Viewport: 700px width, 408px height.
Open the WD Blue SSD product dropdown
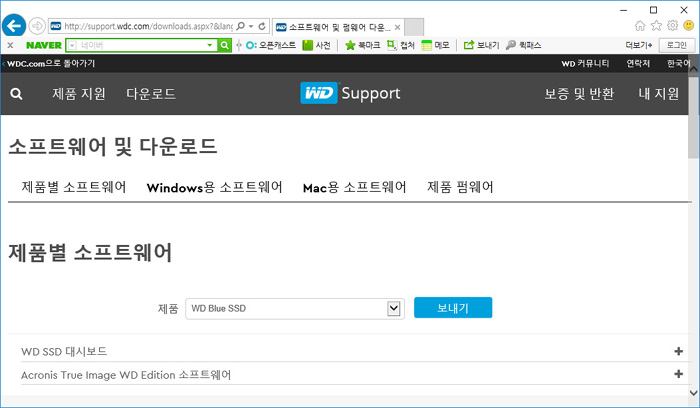pyautogui.click(x=295, y=308)
